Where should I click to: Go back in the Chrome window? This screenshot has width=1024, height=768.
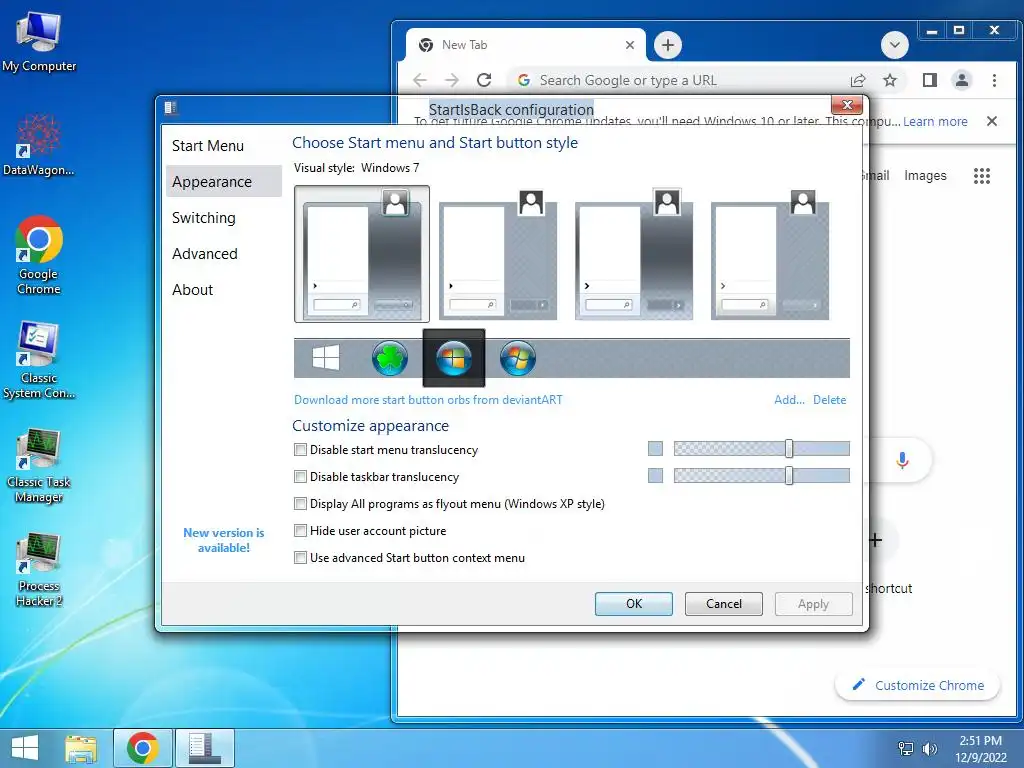coord(420,80)
